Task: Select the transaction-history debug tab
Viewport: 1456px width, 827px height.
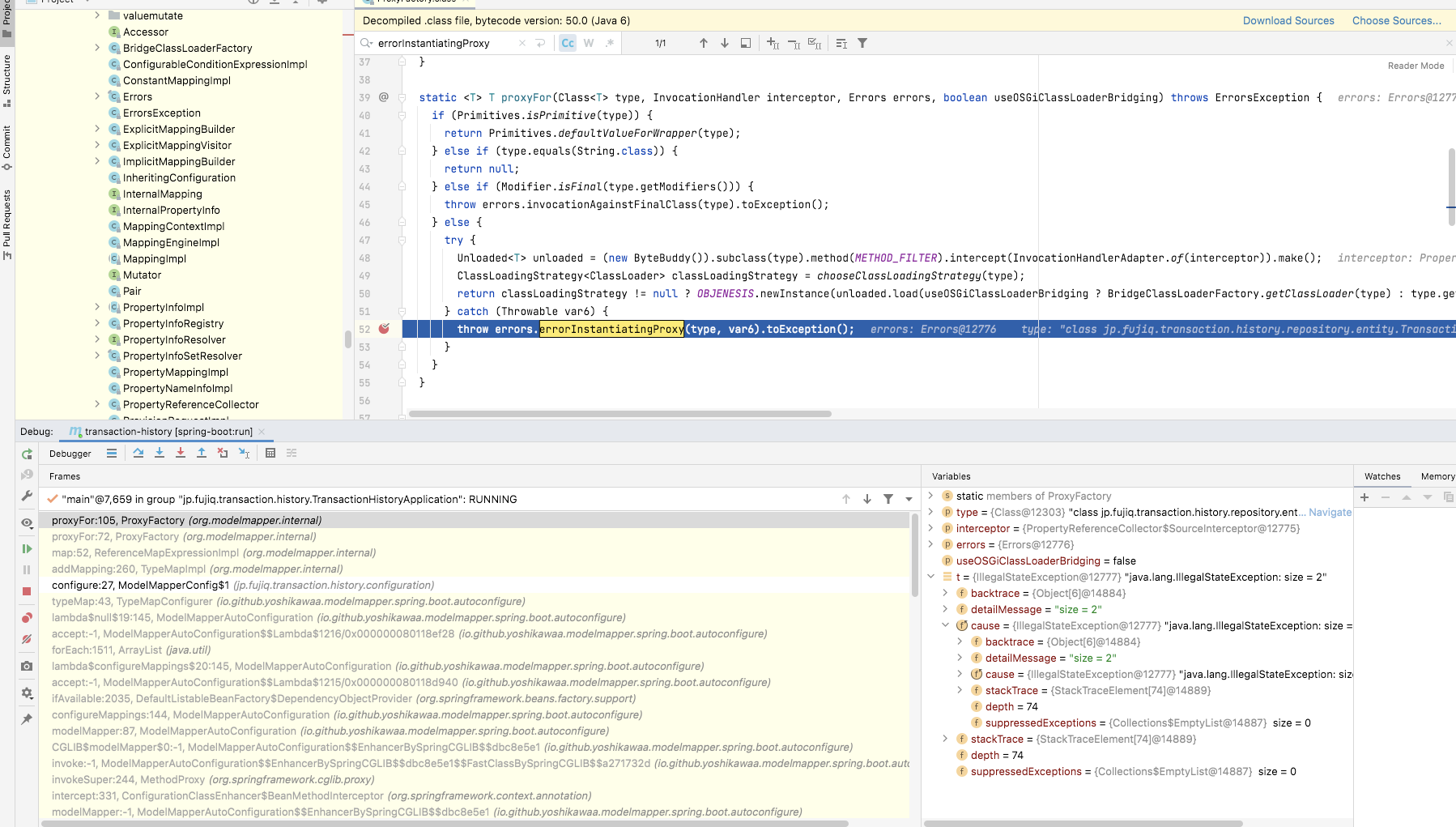Action: tap(167, 432)
